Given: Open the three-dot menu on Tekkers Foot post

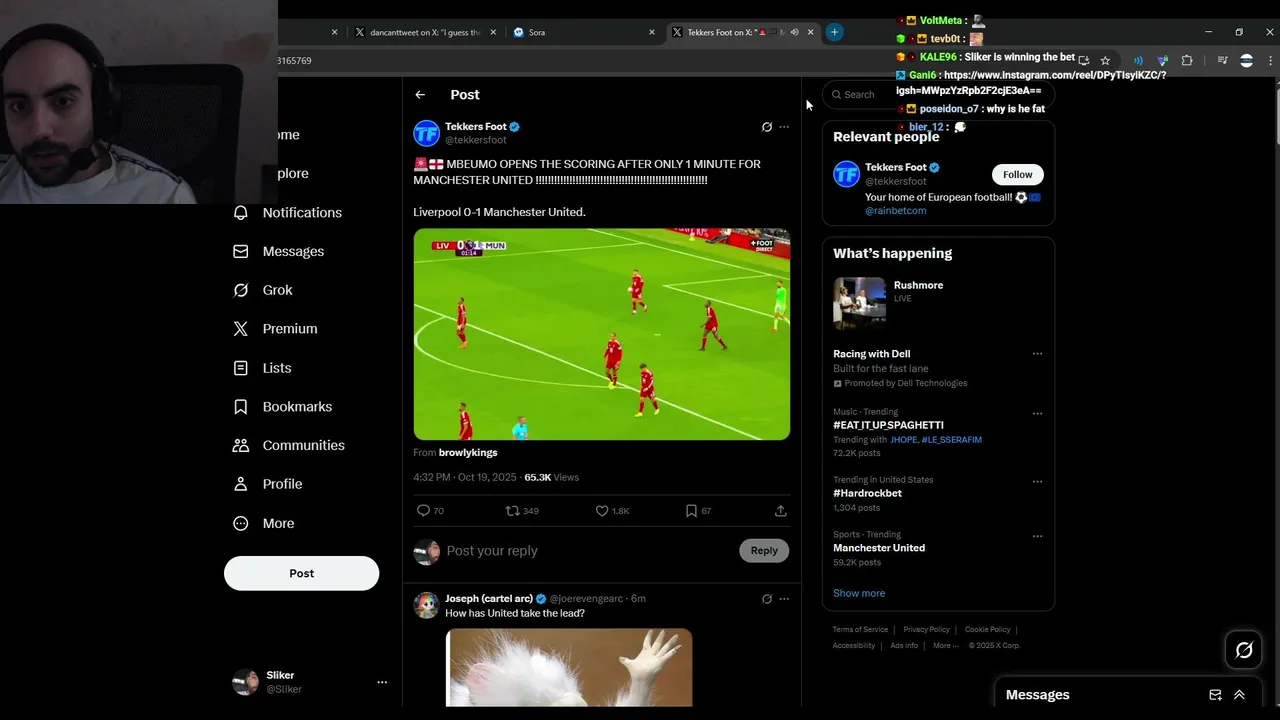Looking at the screenshot, I should click(x=784, y=127).
